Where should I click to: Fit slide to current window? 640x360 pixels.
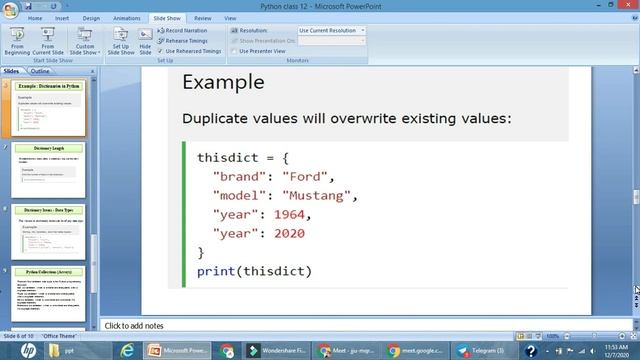click(633, 336)
